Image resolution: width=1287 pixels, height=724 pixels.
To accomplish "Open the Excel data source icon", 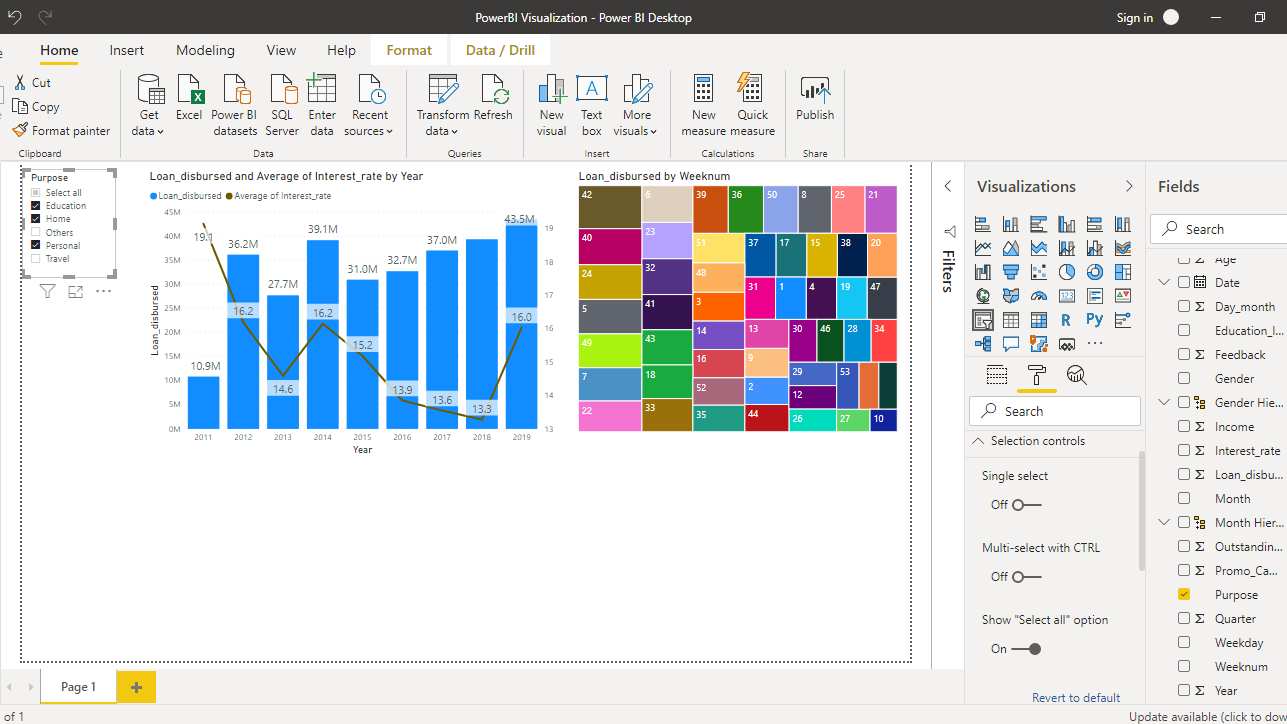I will [x=189, y=90].
